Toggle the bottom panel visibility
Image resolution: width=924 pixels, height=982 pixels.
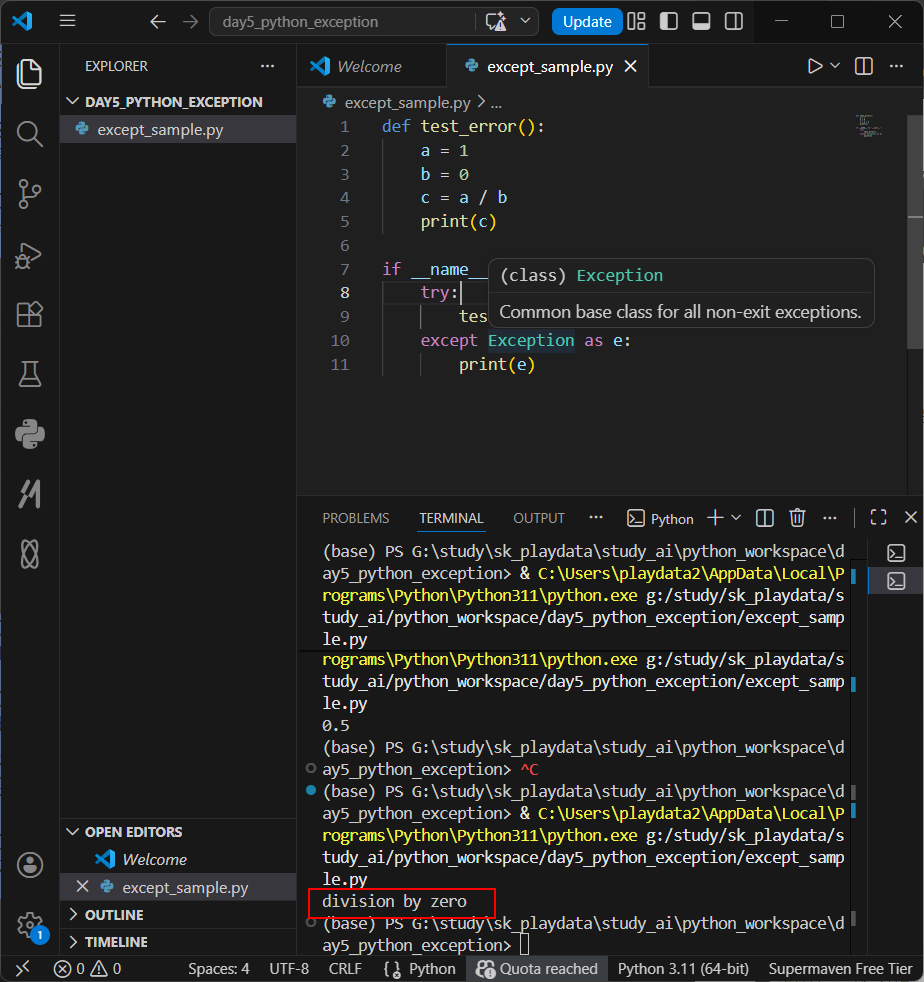coord(701,21)
